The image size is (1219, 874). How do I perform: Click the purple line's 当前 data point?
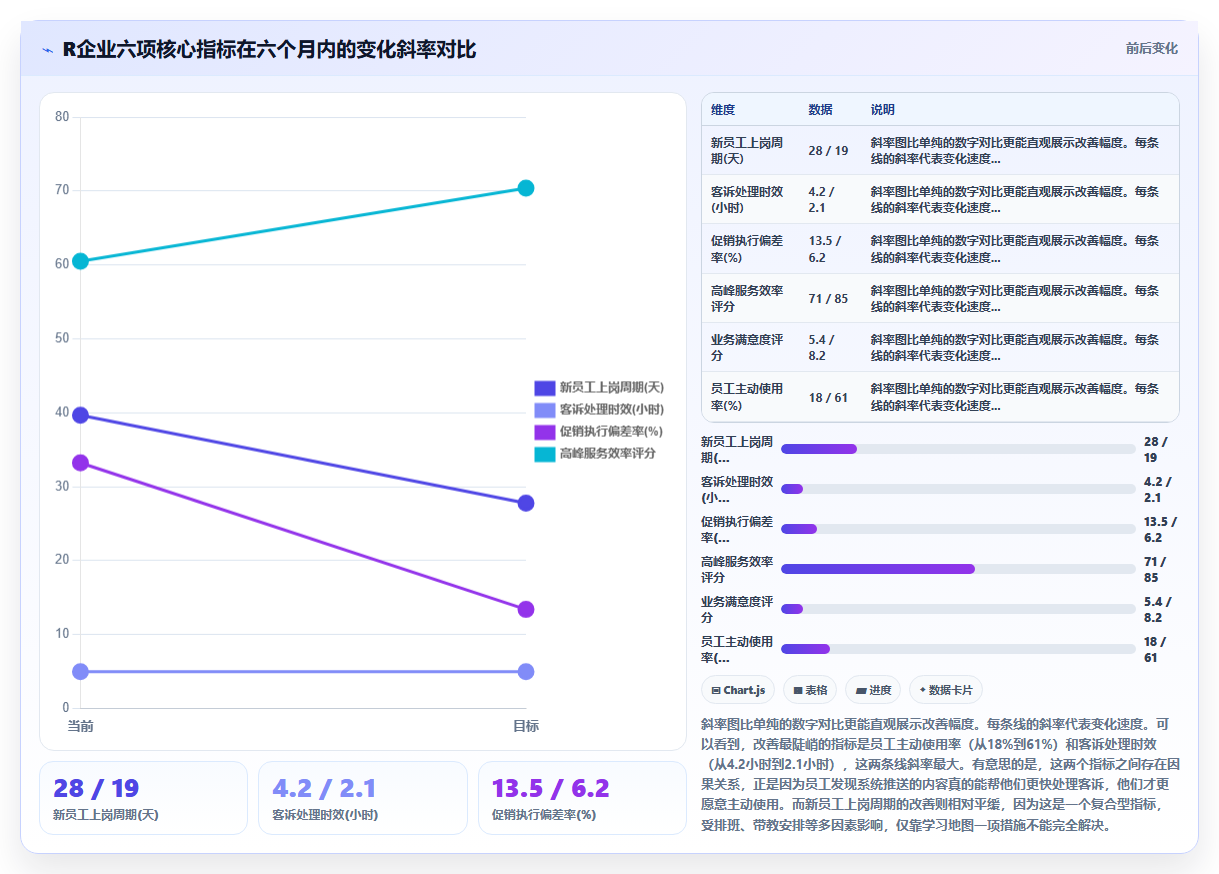pyautogui.click(x=81, y=463)
